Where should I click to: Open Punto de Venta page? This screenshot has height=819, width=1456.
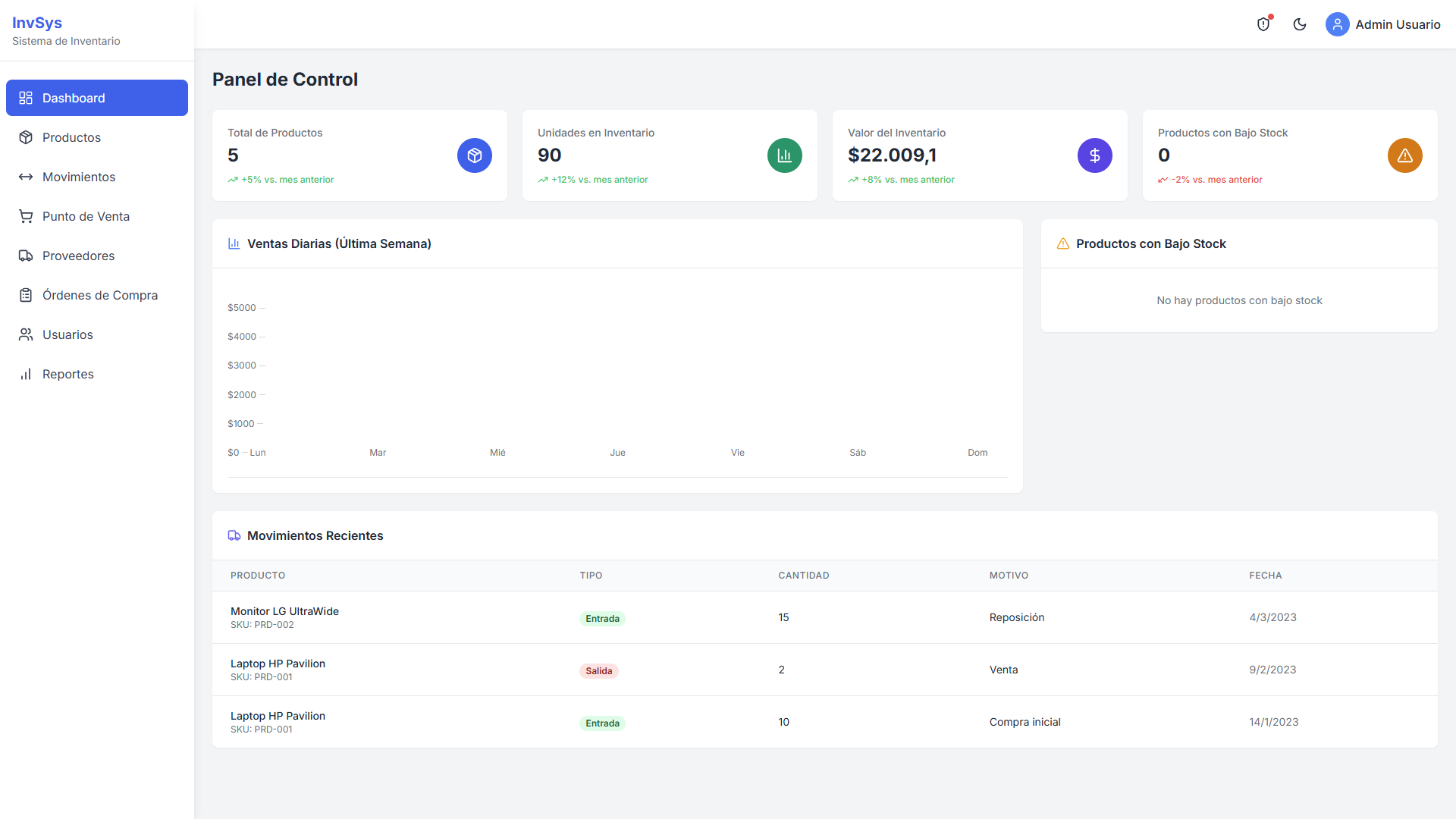pos(86,216)
